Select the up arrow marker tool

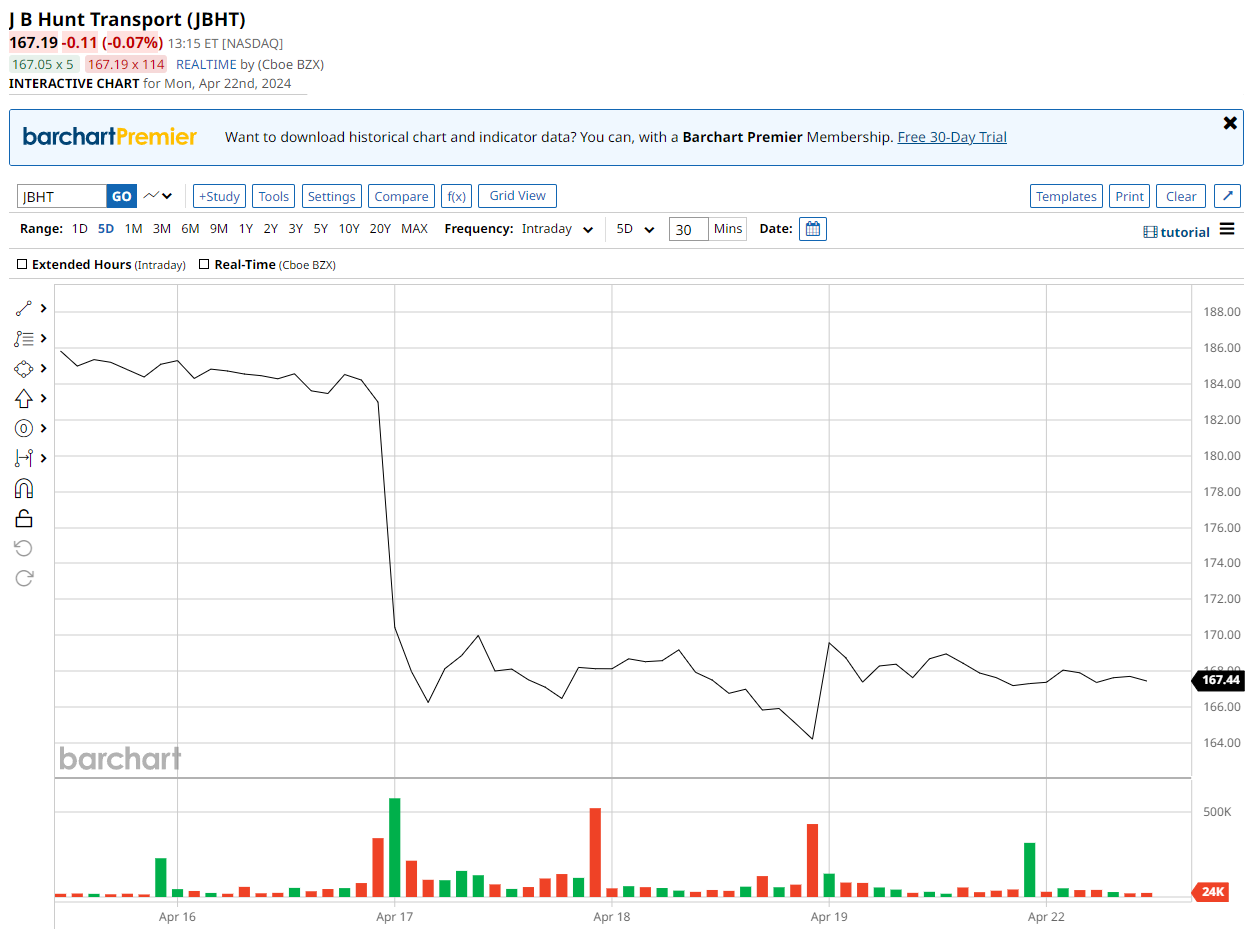[24, 398]
